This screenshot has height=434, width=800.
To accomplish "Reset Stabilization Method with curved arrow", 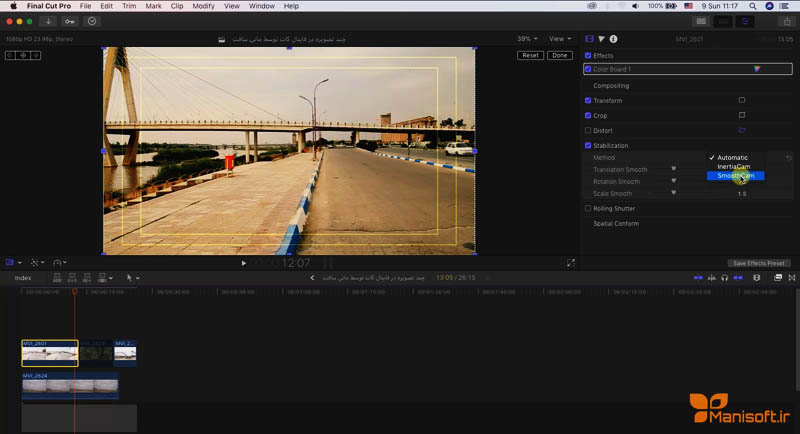I will [789, 158].
